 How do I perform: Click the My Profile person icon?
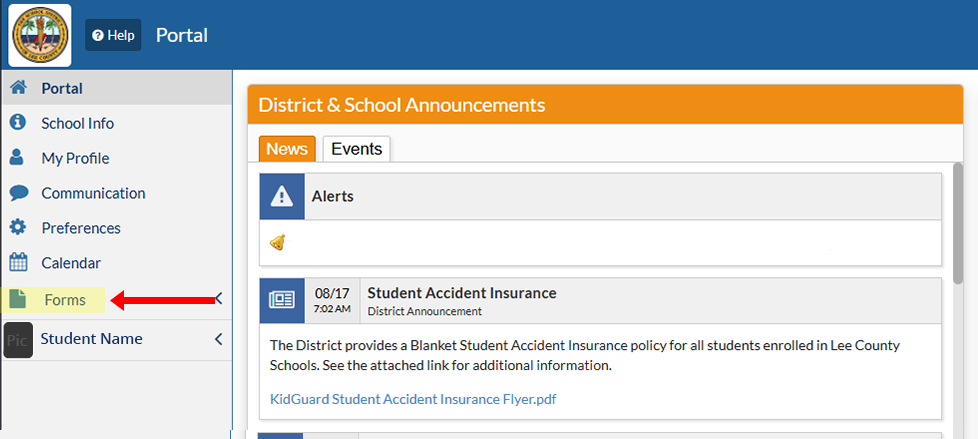pos(17,158)
